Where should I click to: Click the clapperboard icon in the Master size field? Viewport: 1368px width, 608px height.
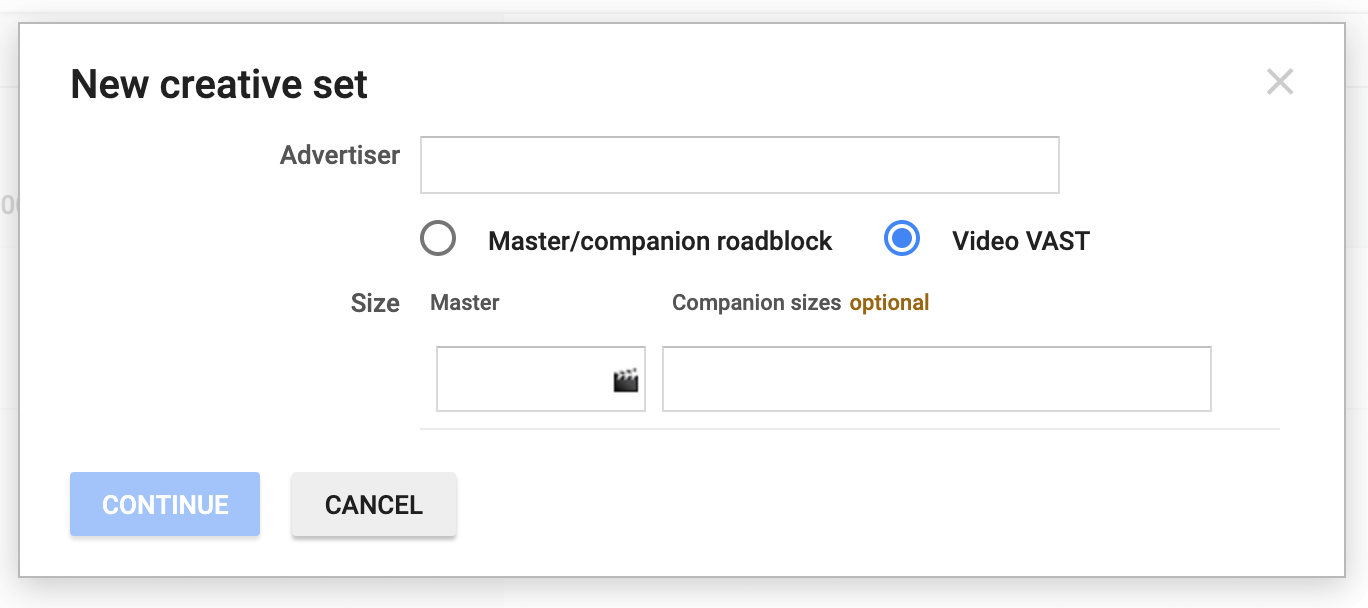[x=624, y=379]
